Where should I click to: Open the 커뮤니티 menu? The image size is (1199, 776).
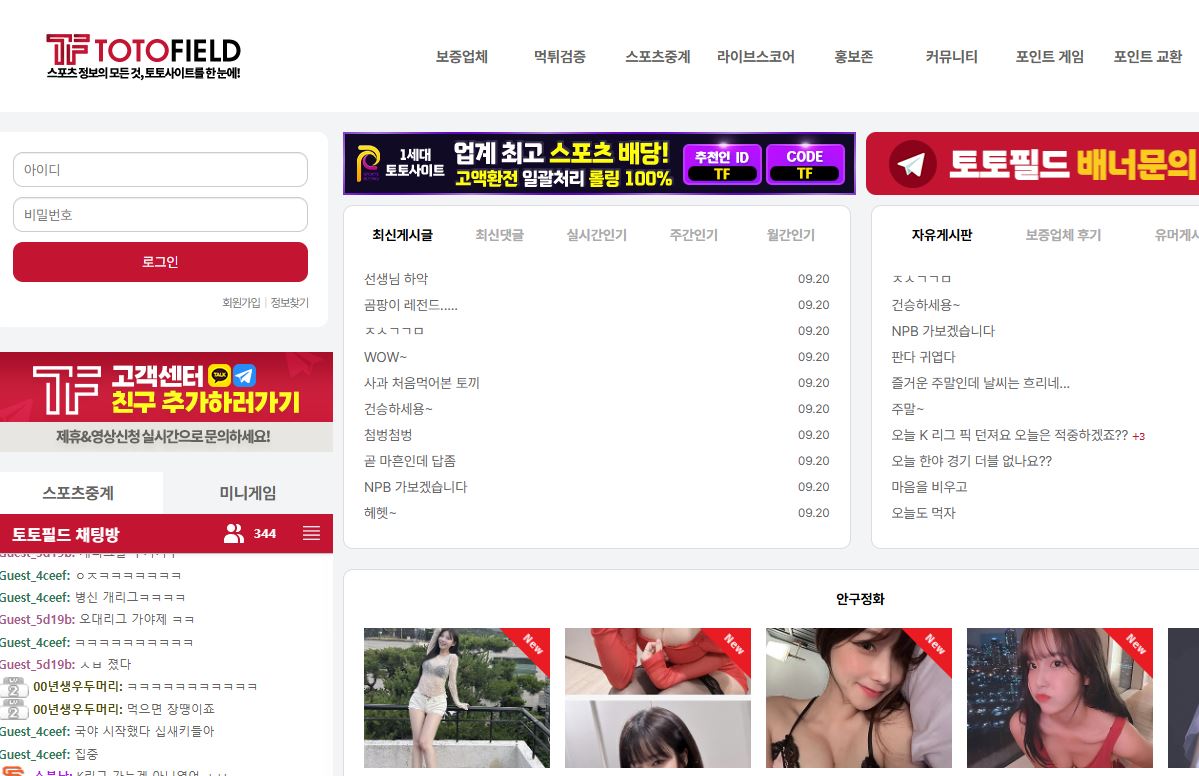tap(951, 57)
